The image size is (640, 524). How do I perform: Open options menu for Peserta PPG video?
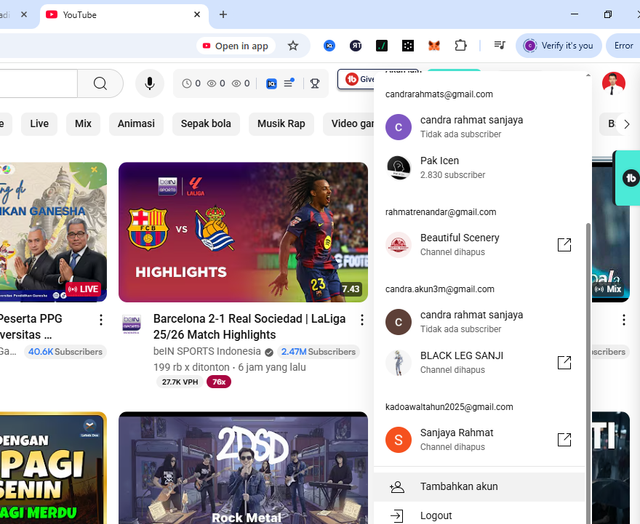tap(101, 320)
